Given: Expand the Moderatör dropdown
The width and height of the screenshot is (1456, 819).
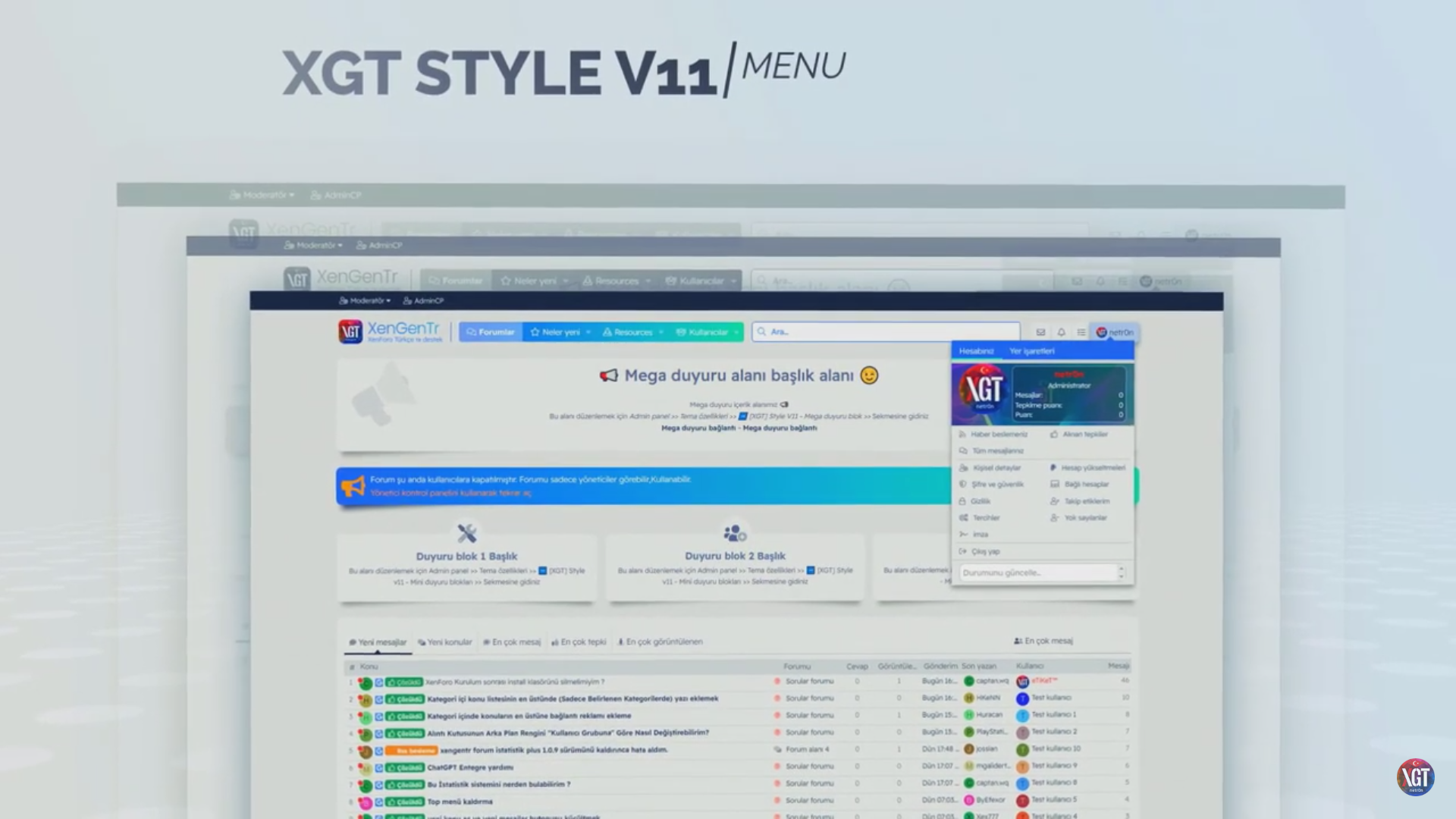Looking at the screenshot, I should point(366,301).
